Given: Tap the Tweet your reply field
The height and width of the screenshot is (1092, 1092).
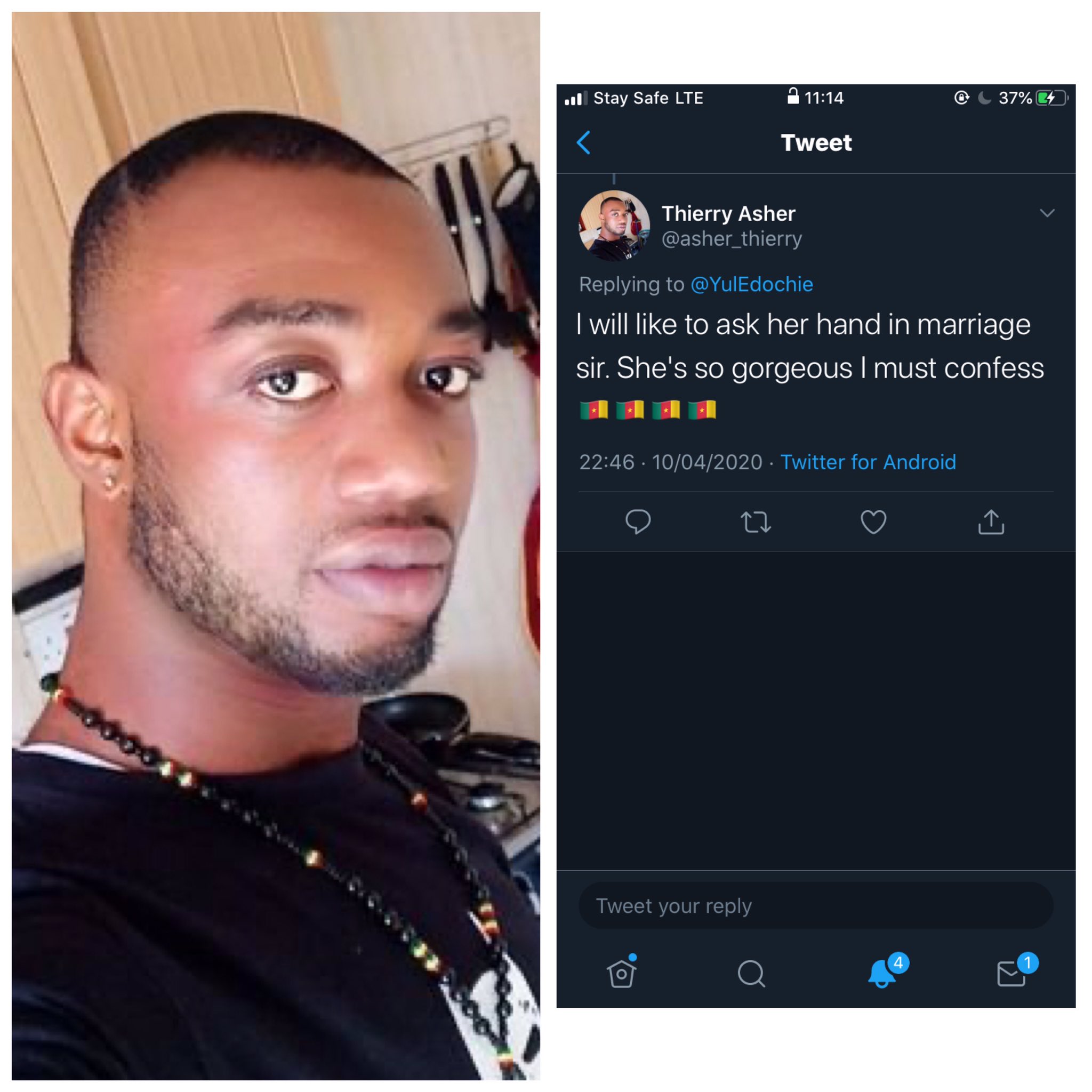Looking at the screenshot, I should coord(816,906).
